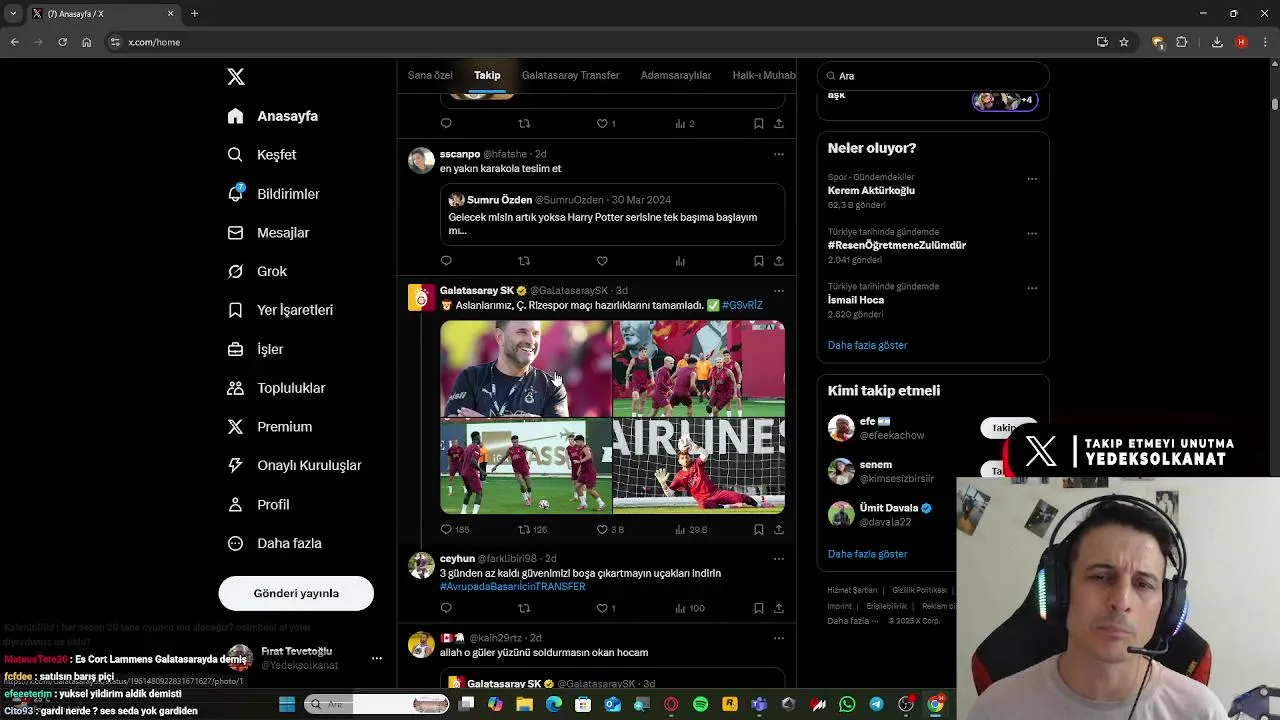Reply to sscanpo's post
1280x720 pixels.
coord(446,261)
